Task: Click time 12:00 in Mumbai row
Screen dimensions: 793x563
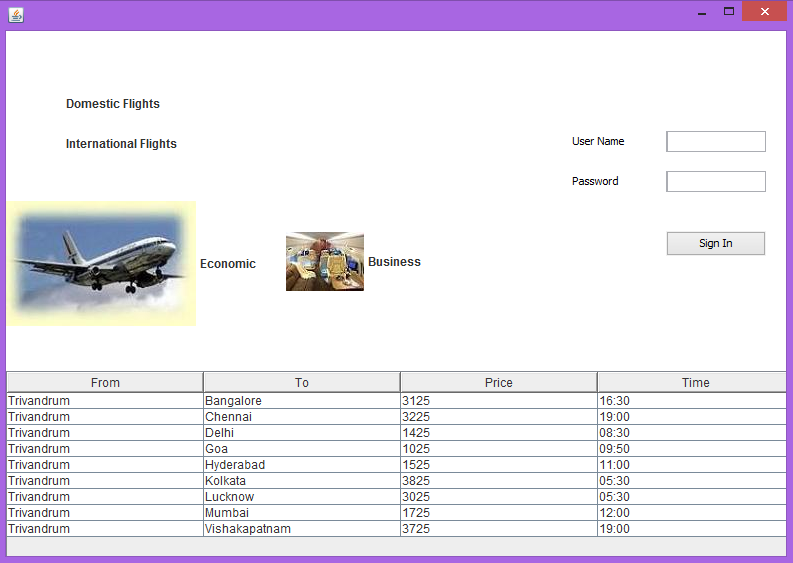Action: tap(692, 513)
